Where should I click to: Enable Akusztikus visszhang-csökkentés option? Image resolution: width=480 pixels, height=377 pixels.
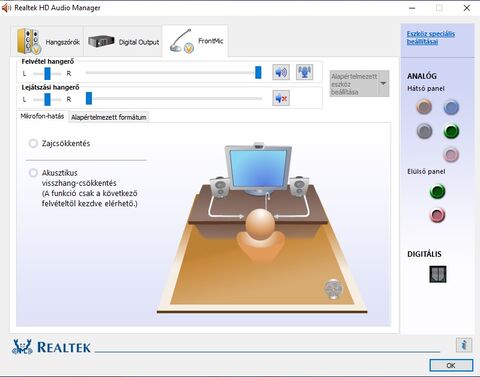pos(33,173)
